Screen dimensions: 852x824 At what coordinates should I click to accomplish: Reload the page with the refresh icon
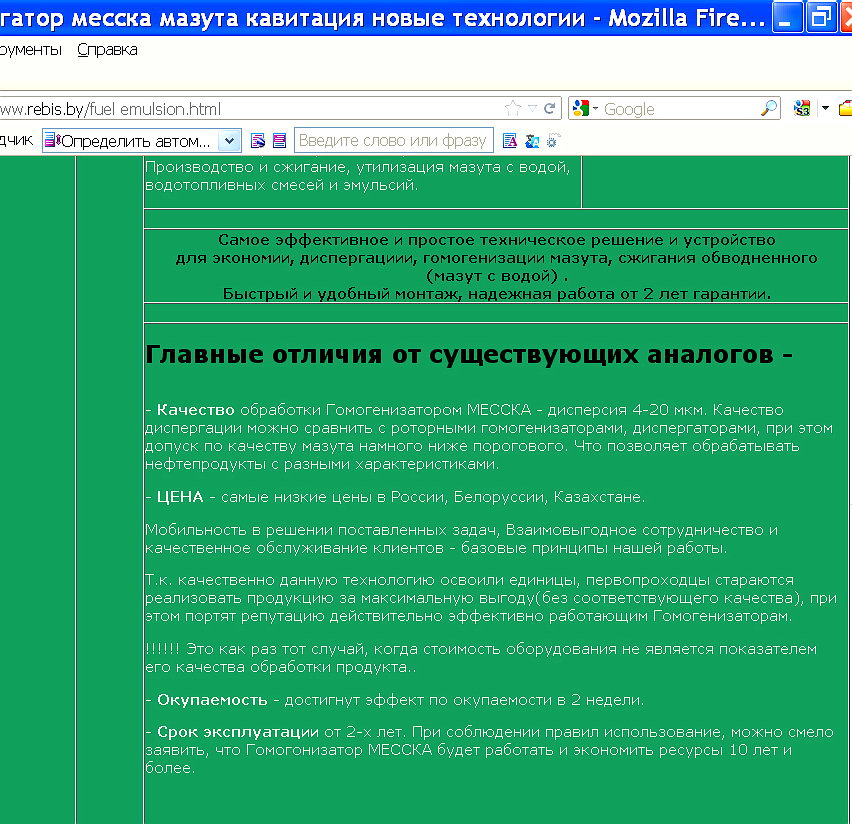pos(549,109)
